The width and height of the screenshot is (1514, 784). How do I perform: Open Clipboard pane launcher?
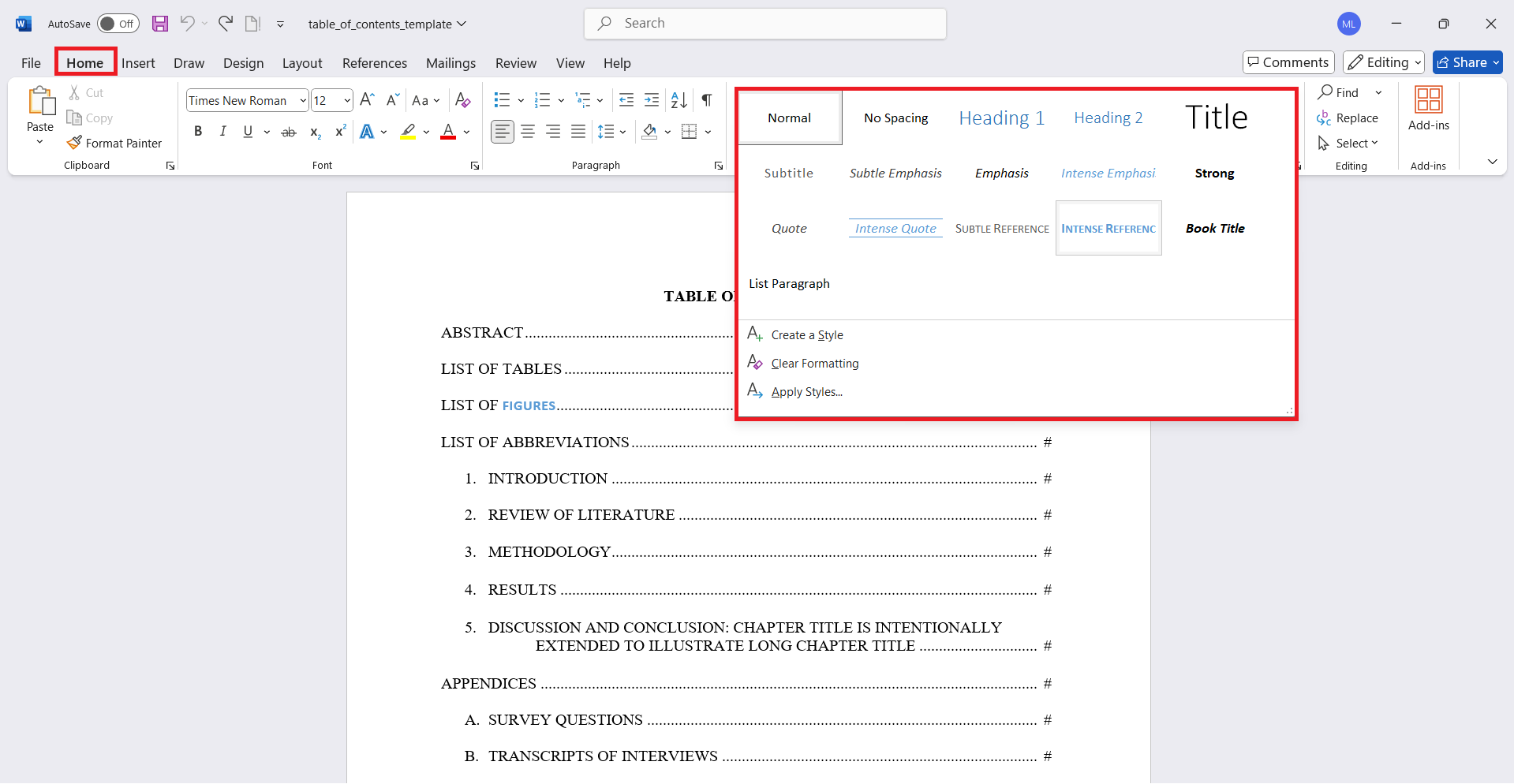(170, 166)
